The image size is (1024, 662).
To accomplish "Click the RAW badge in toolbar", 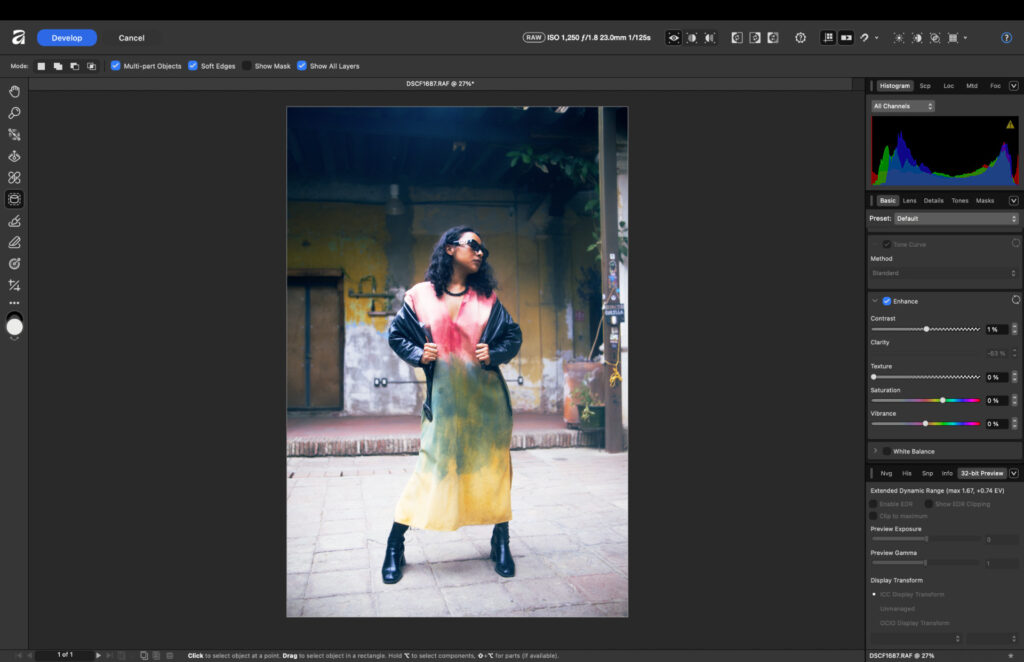I will pyautogui.click(x=534, y=37).
